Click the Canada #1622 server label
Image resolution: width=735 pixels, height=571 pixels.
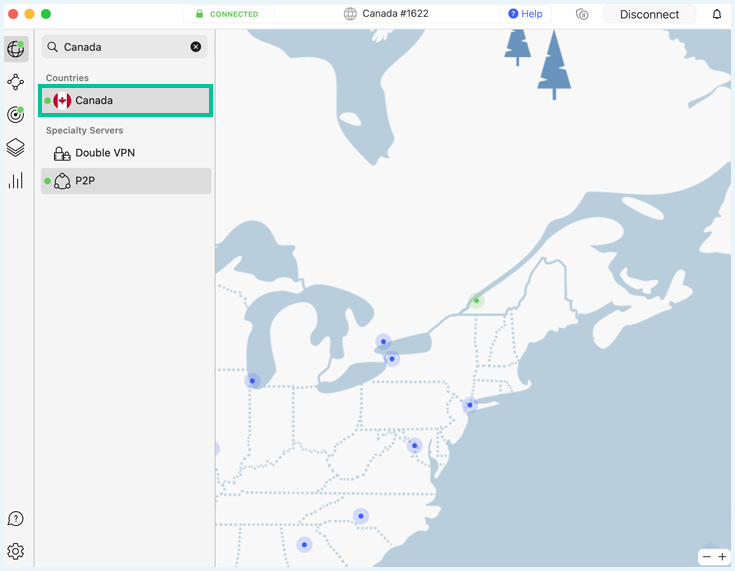395,14
